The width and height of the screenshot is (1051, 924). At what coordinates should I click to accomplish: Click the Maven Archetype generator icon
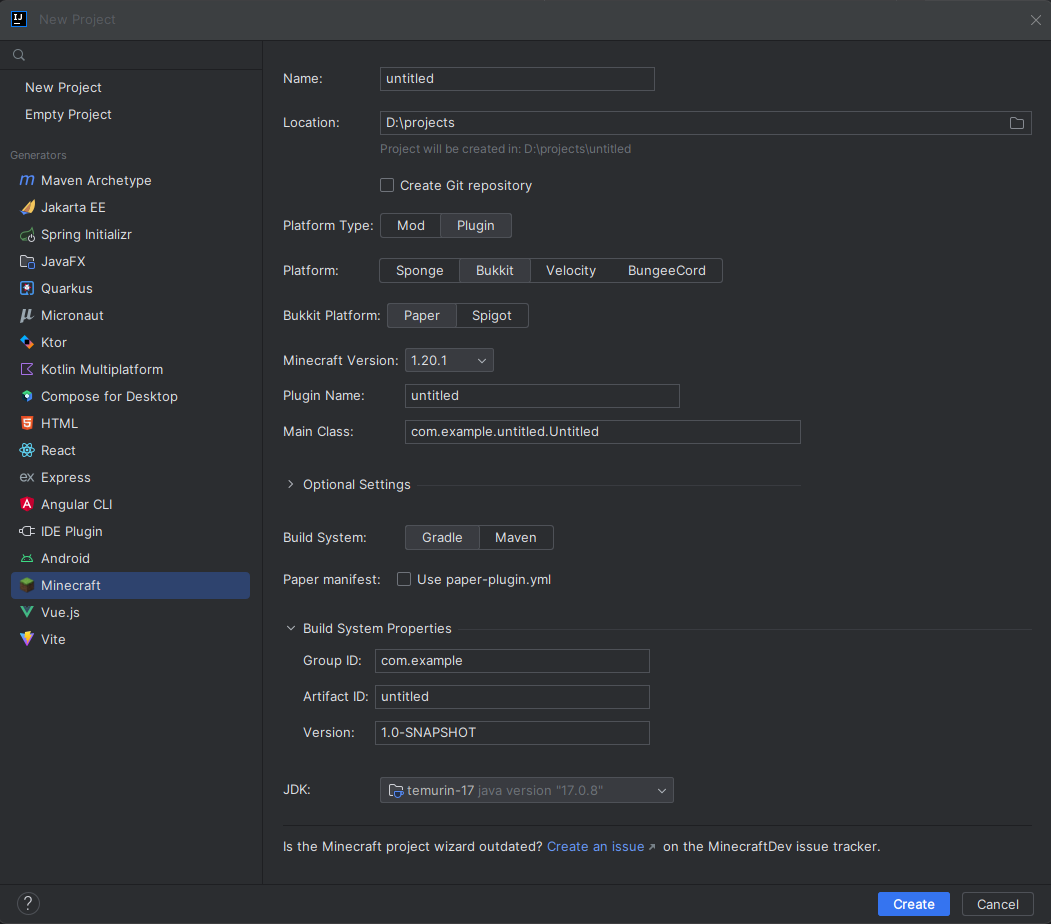(x=27, y=181)
